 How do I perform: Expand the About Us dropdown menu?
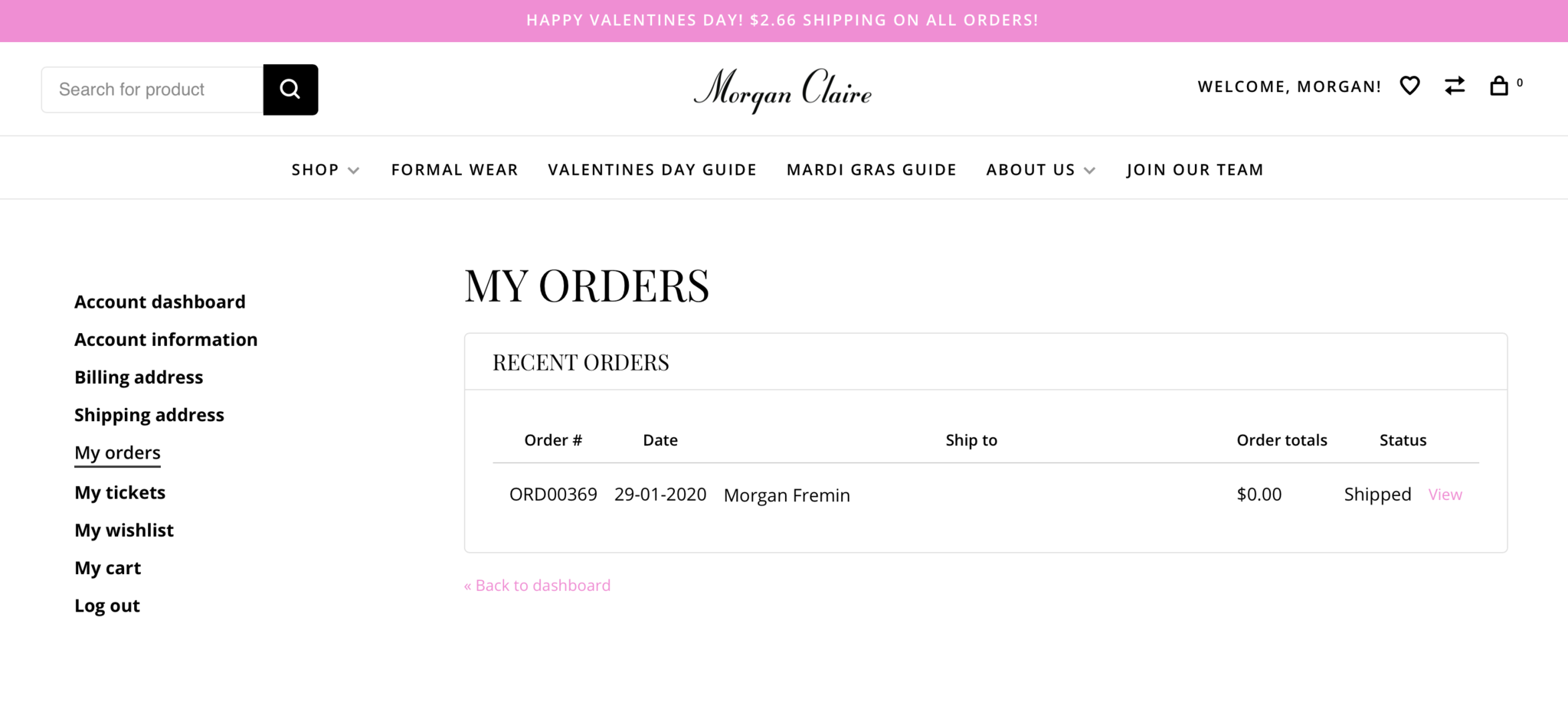coord(1040,170)
